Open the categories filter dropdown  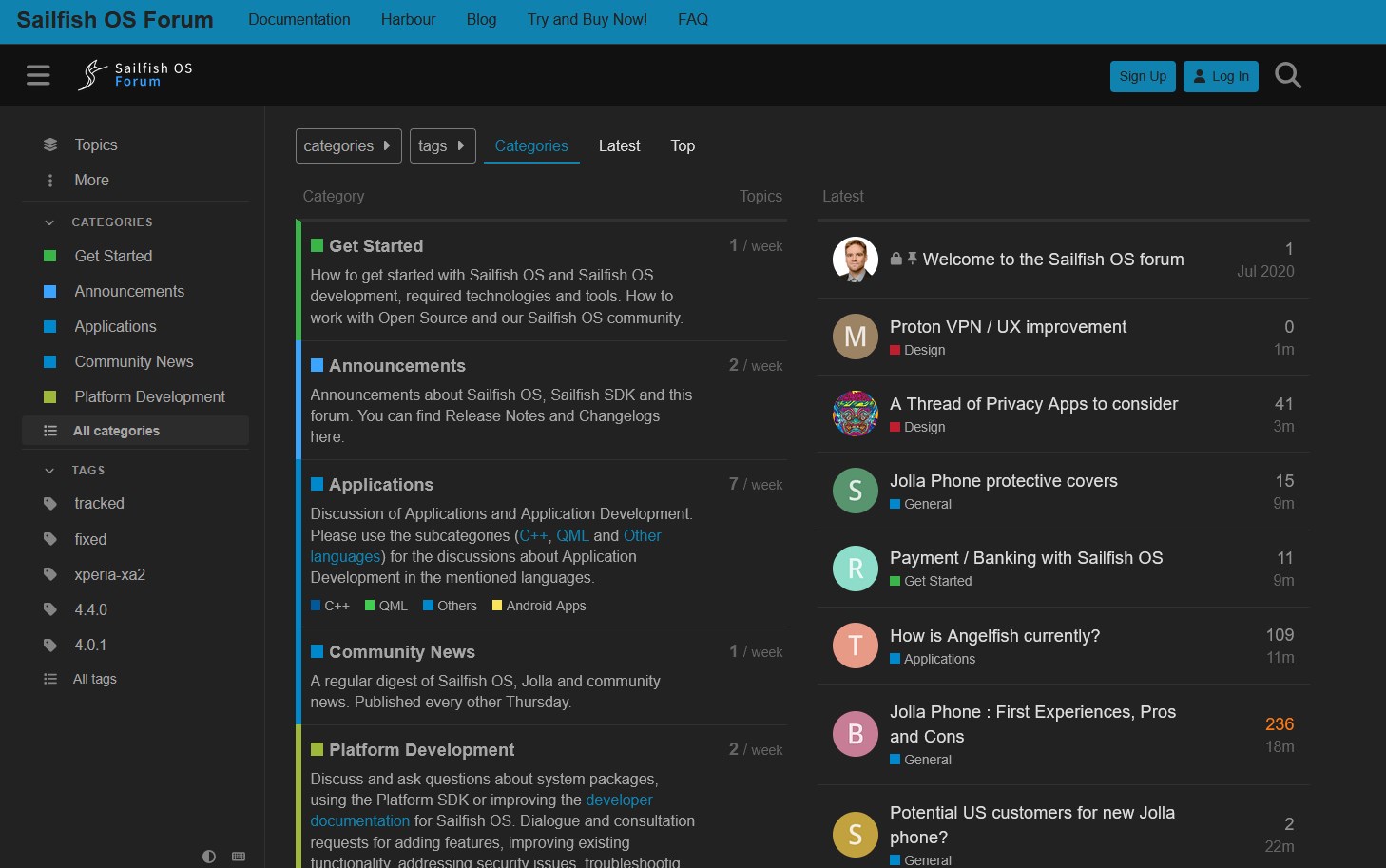(x=348, y=145)
